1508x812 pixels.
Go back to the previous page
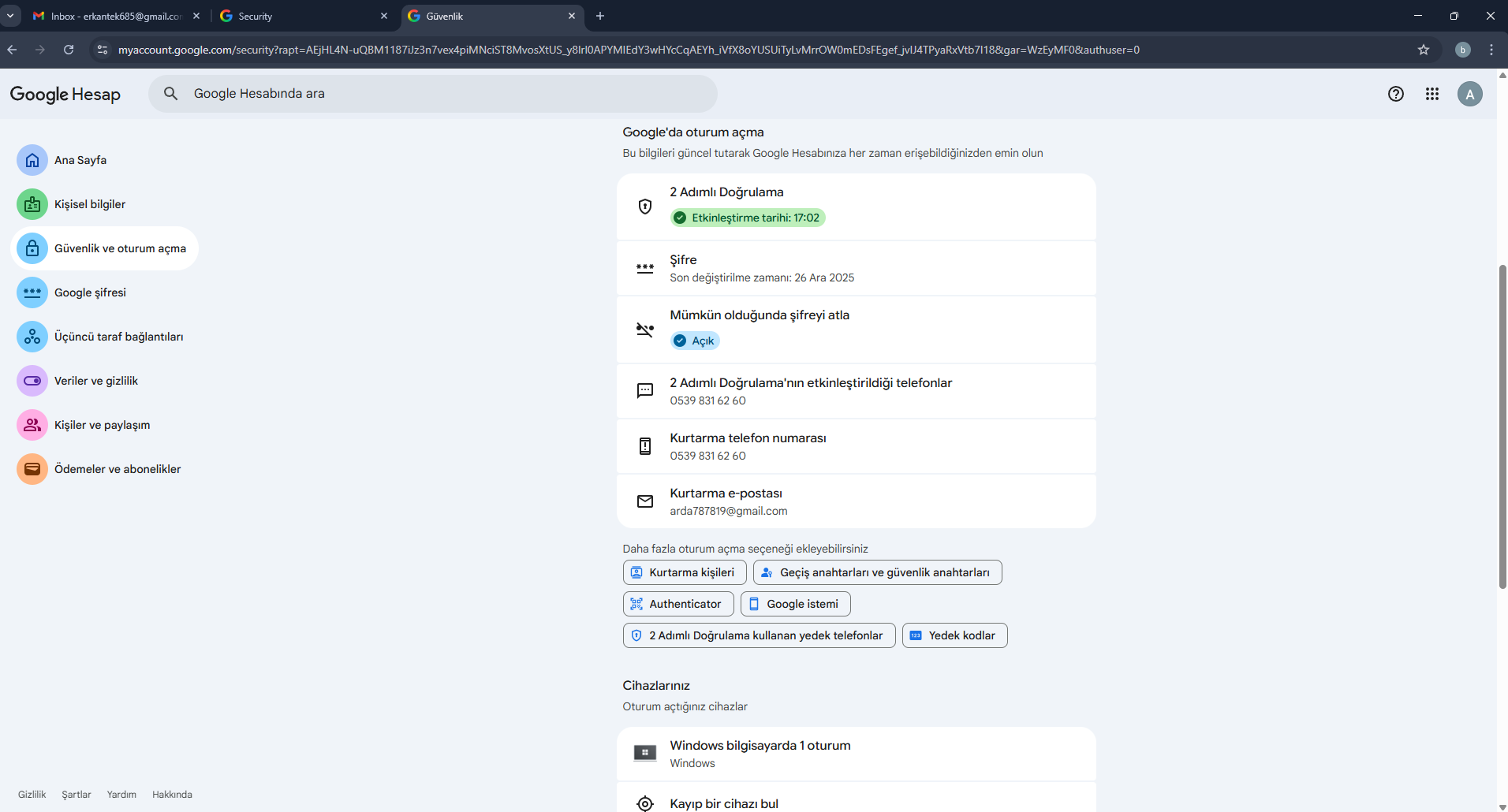(x=12, y=50)
